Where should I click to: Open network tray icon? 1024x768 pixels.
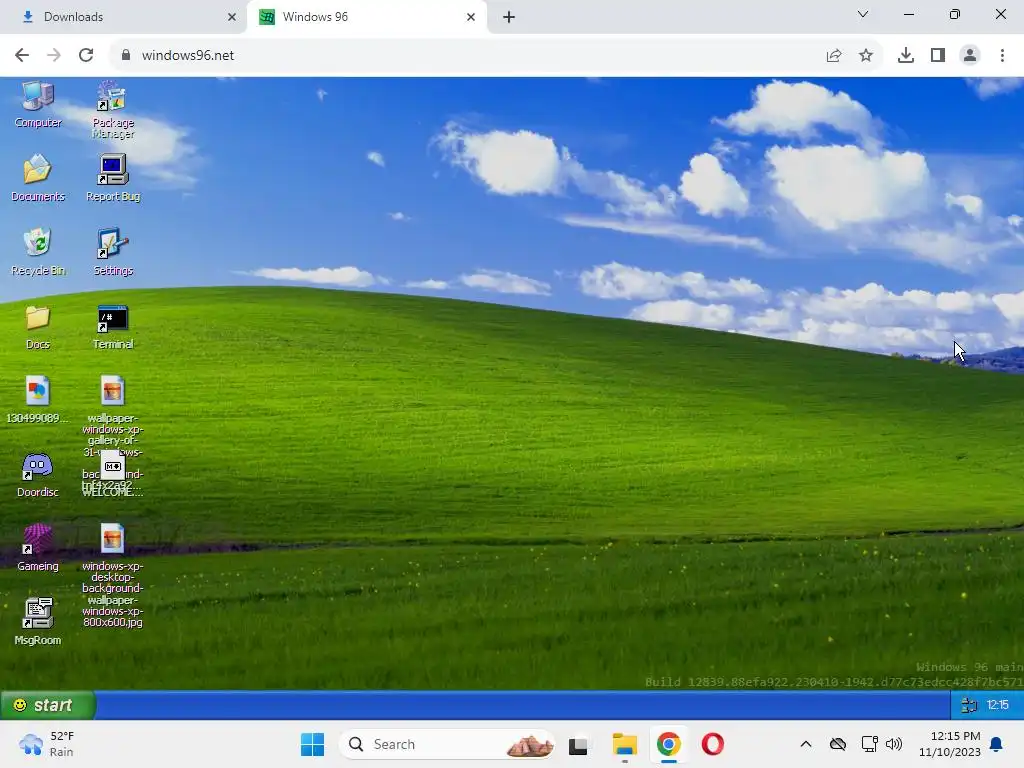869,744
